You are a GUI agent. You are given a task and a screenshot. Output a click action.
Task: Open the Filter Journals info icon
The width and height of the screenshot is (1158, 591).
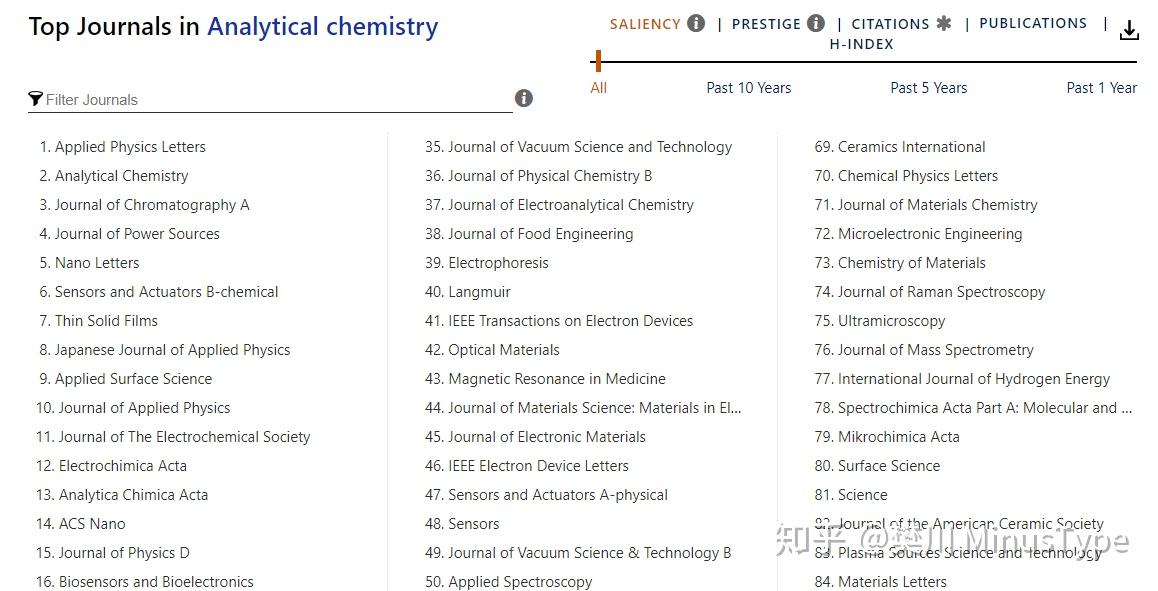tap(524, 98)
